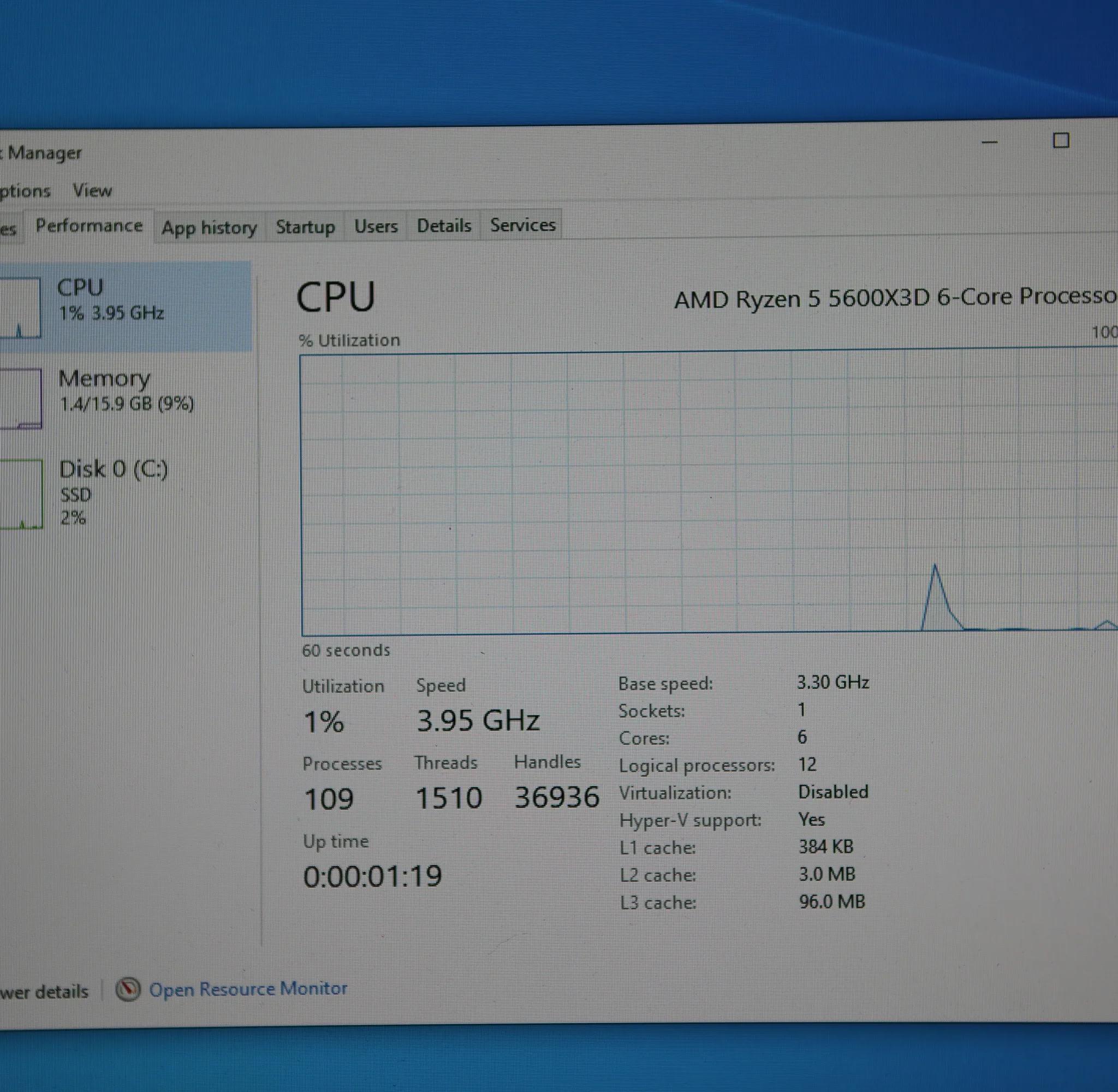This screenshot has height=1092, width=1118.
Task: Switch to the App history tab
Action: tap(209, 228)
